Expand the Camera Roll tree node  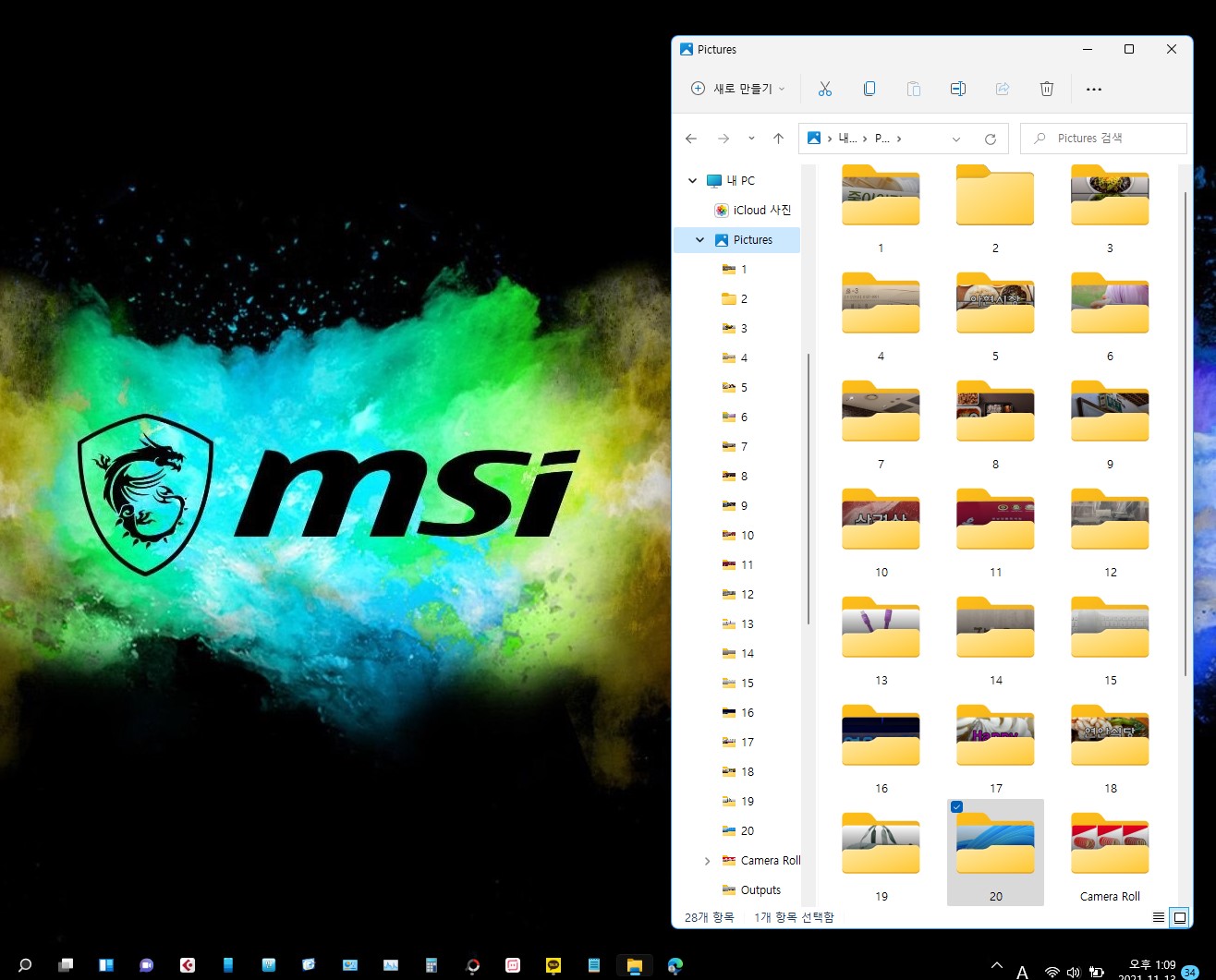click(x=707, y=861)
